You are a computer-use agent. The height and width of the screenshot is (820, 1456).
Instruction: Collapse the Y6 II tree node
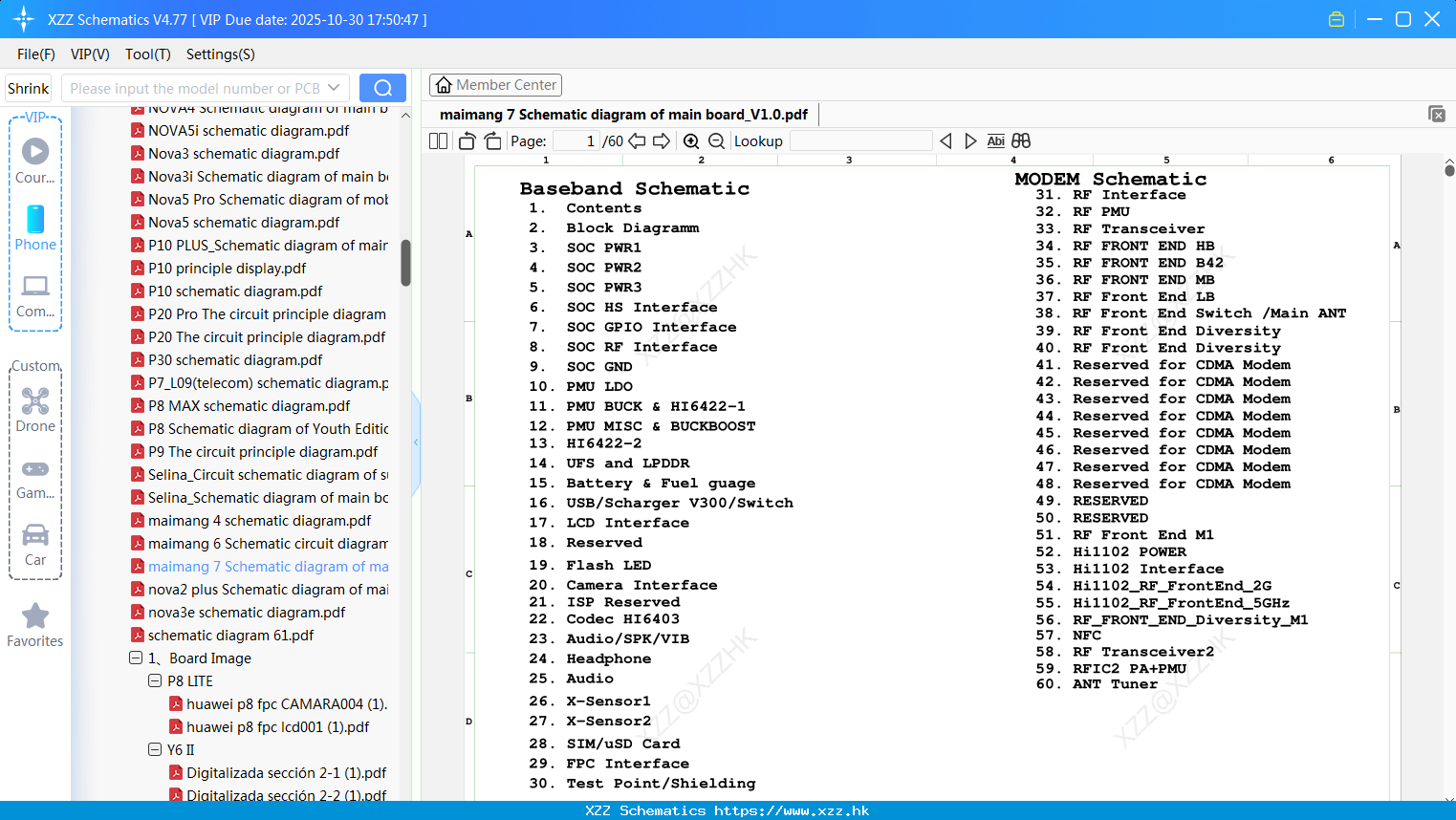pos(155,749)
